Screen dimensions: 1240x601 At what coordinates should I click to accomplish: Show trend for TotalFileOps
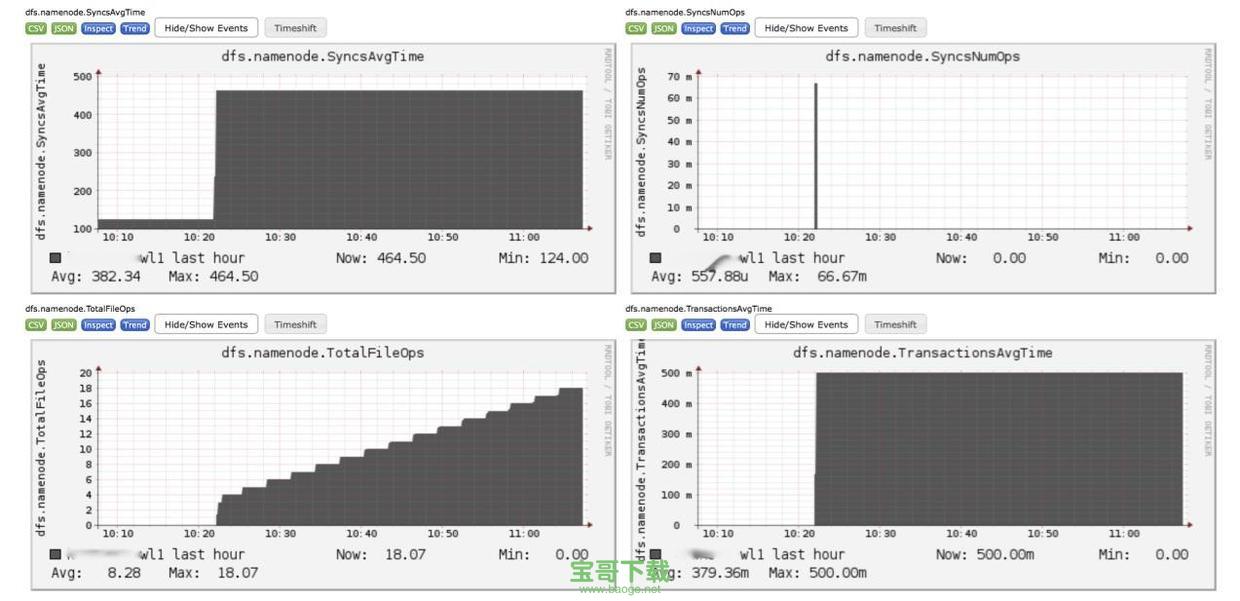click(135, 324)
